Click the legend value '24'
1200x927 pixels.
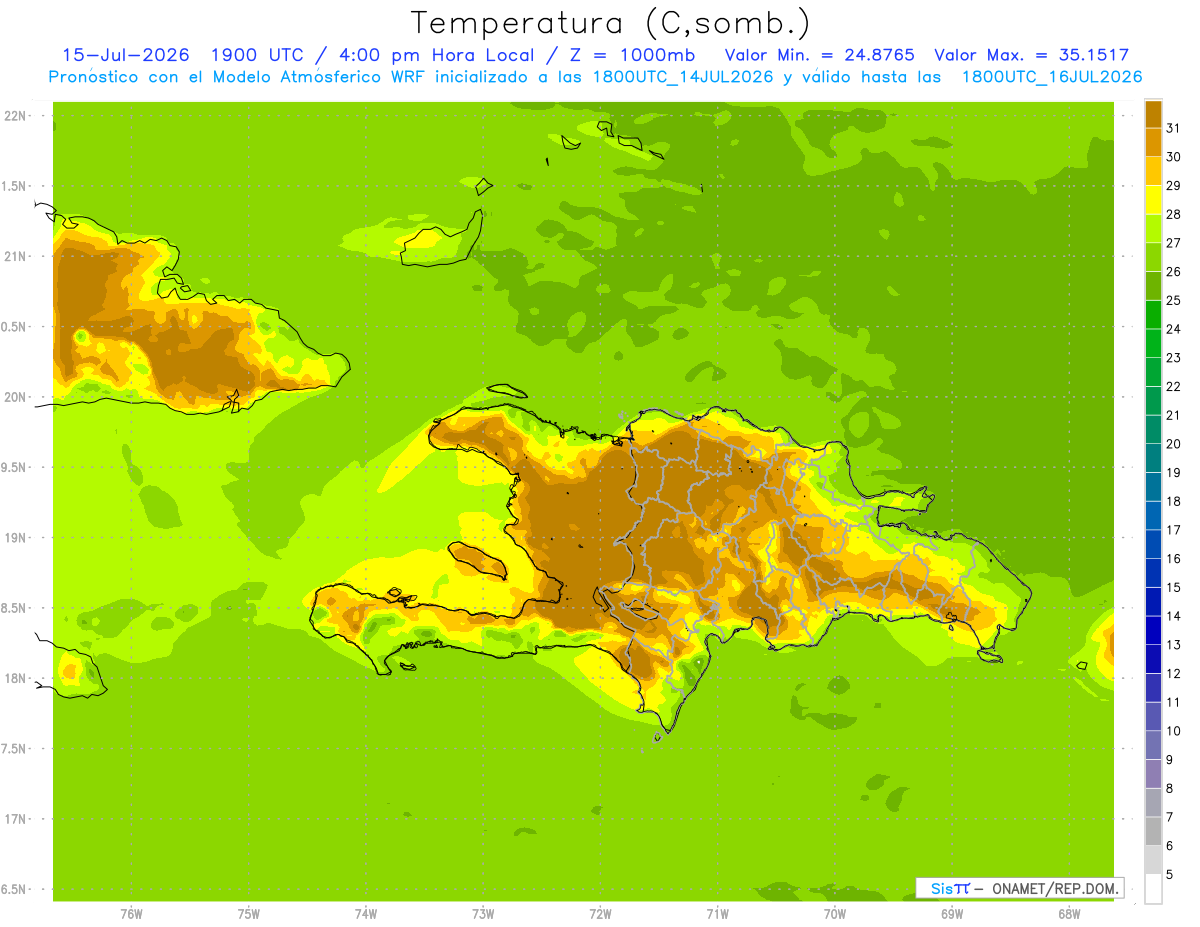[x=1173, y=329]
